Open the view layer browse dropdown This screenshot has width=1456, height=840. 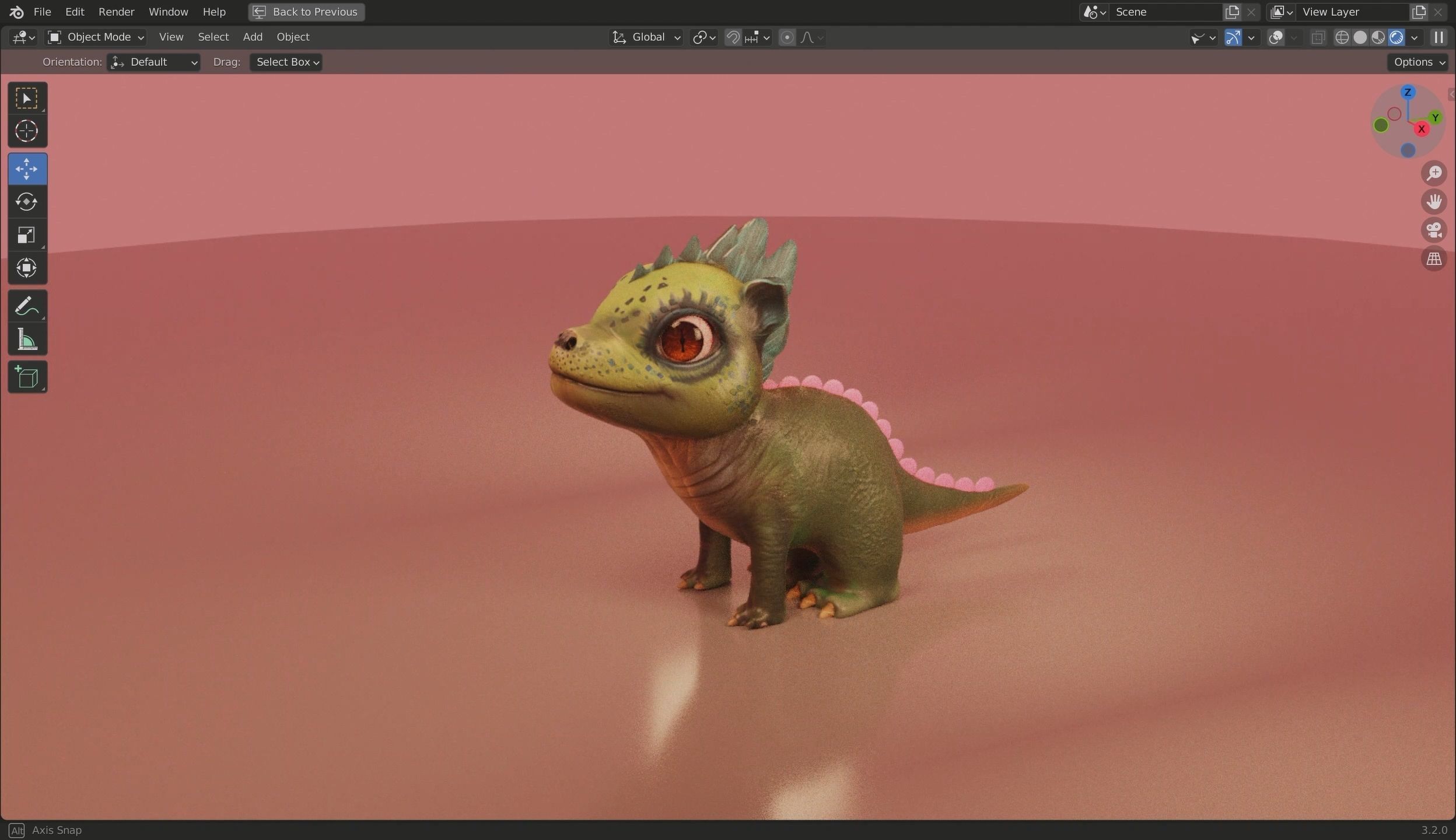click(x=1281, y=12)
